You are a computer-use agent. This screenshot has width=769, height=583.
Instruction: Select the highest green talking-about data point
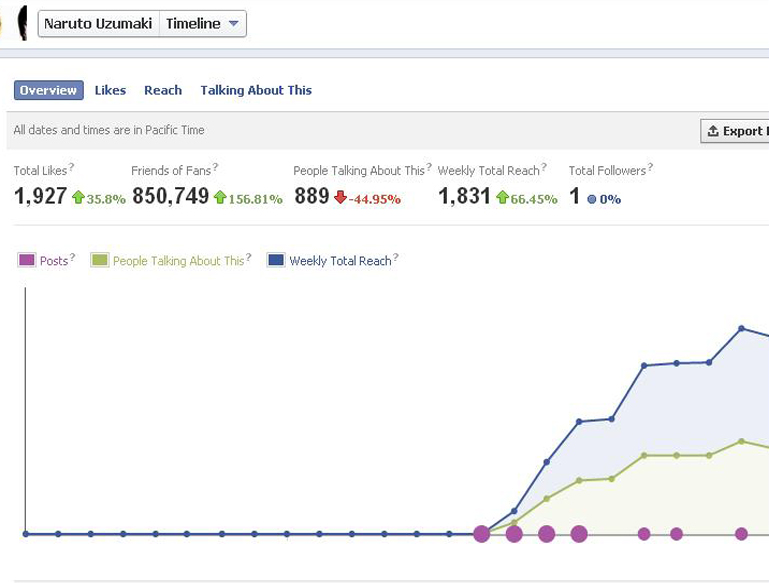(x=741, y=441)
